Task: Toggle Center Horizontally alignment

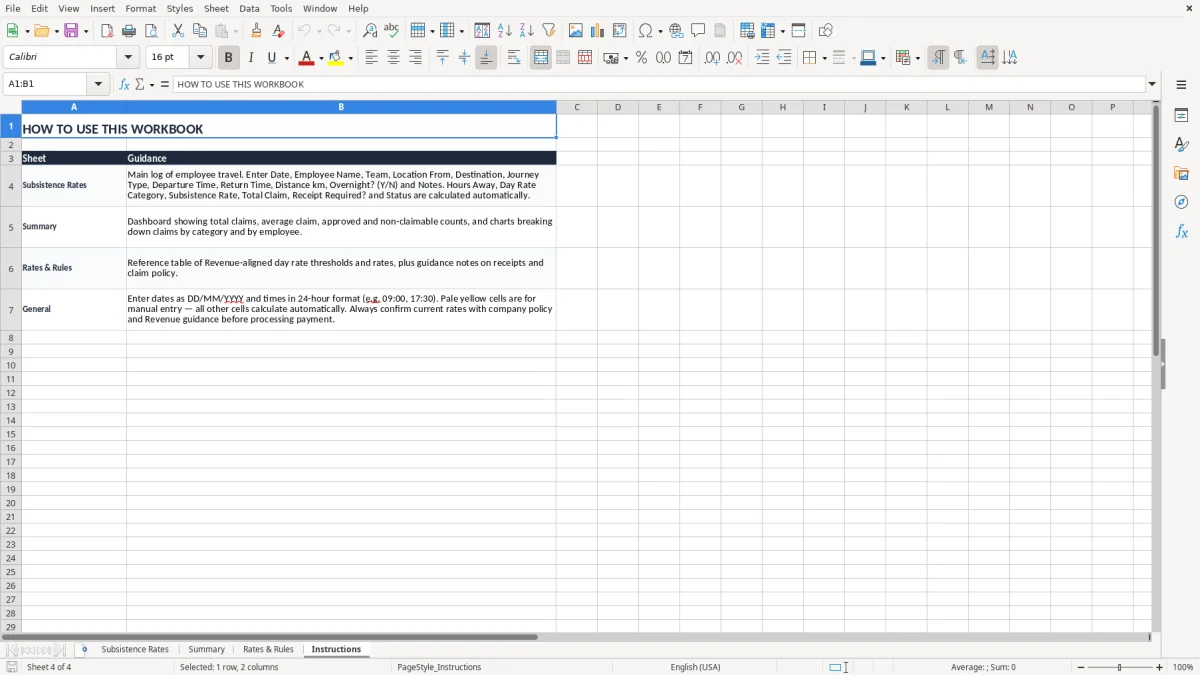Action: point(393,58)
